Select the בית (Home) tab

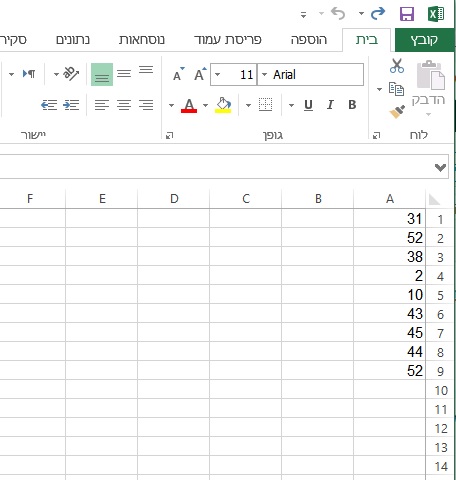(x=367, y=40)
